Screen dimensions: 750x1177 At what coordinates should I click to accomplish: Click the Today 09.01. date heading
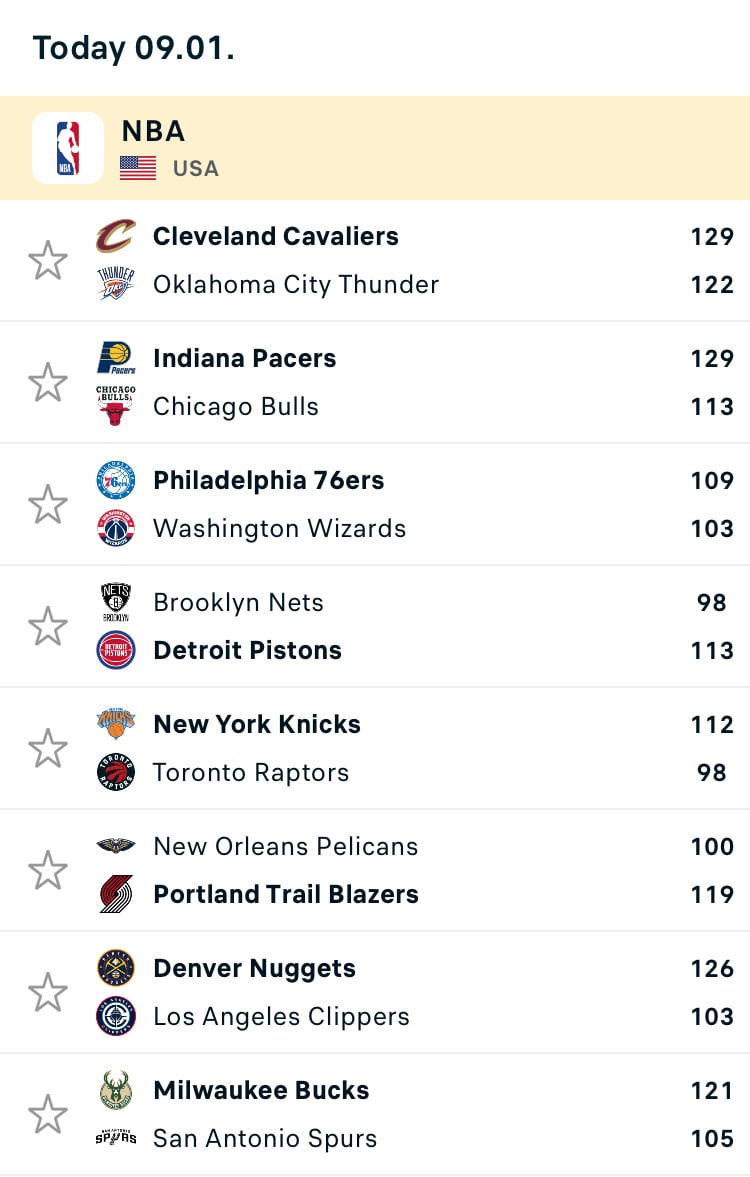pyautogui.click(x=134, y=48)
